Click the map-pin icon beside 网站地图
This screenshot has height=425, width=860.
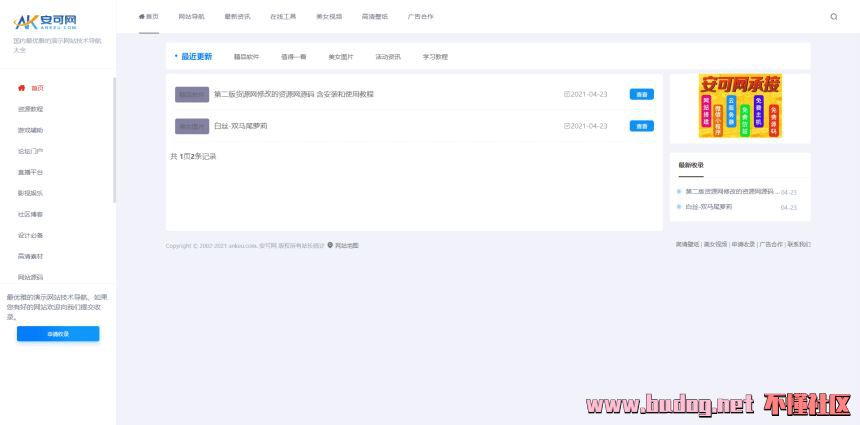point(330,245)
